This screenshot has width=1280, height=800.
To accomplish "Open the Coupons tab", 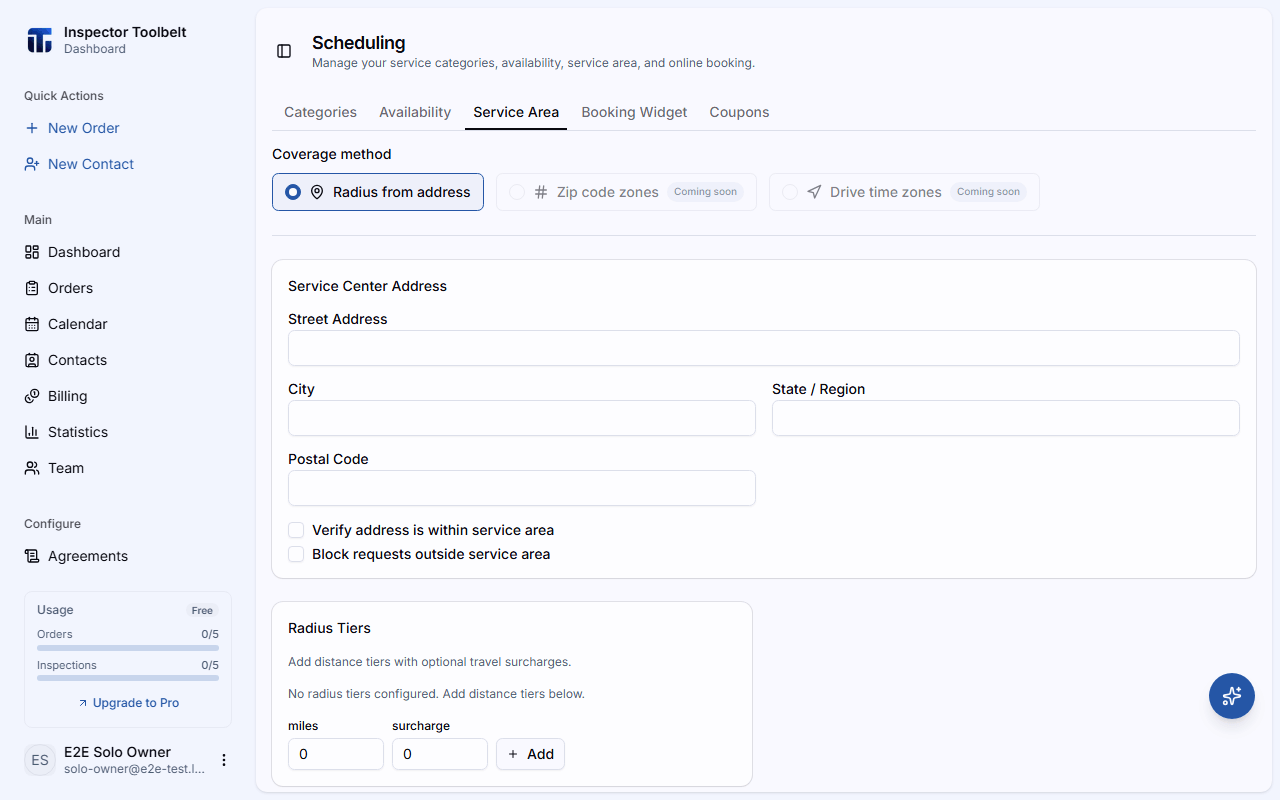I will 739,112.
